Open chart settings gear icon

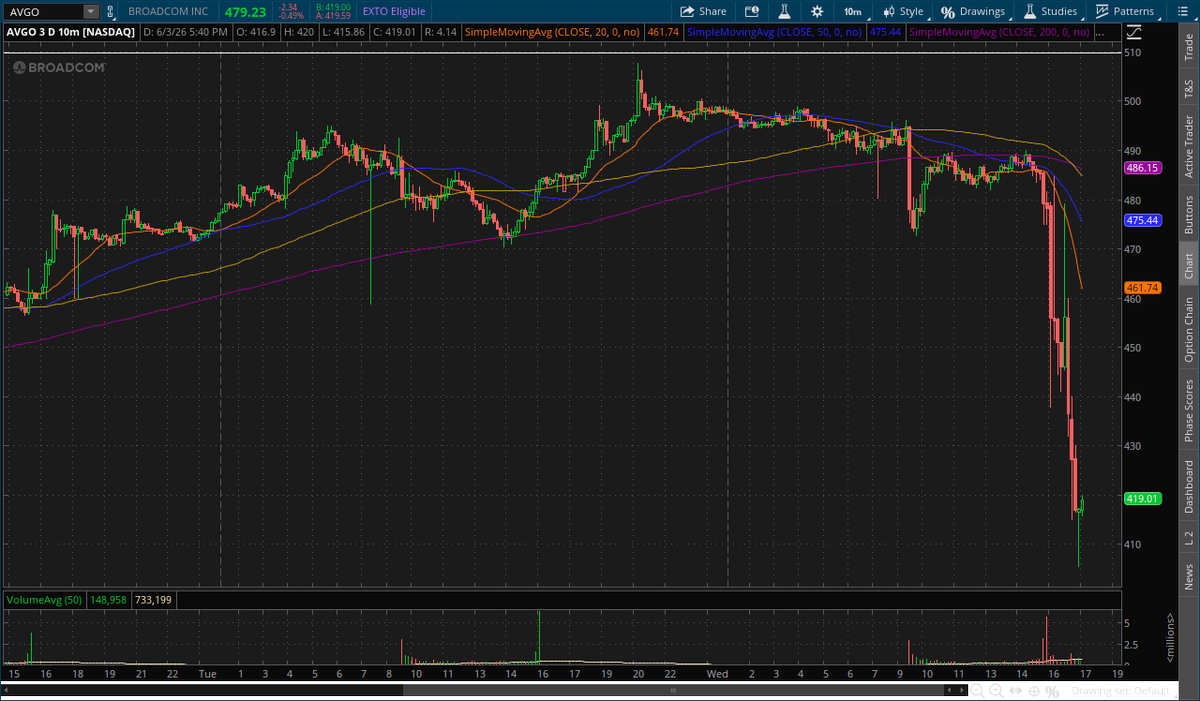tap(818, 12)
